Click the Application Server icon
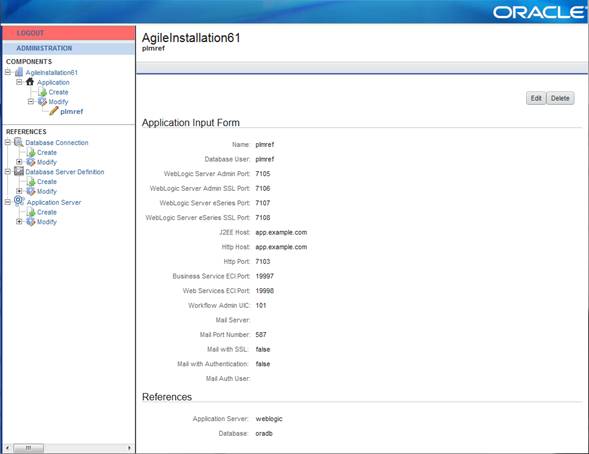The image size is (589, 454). pos(19,201)
